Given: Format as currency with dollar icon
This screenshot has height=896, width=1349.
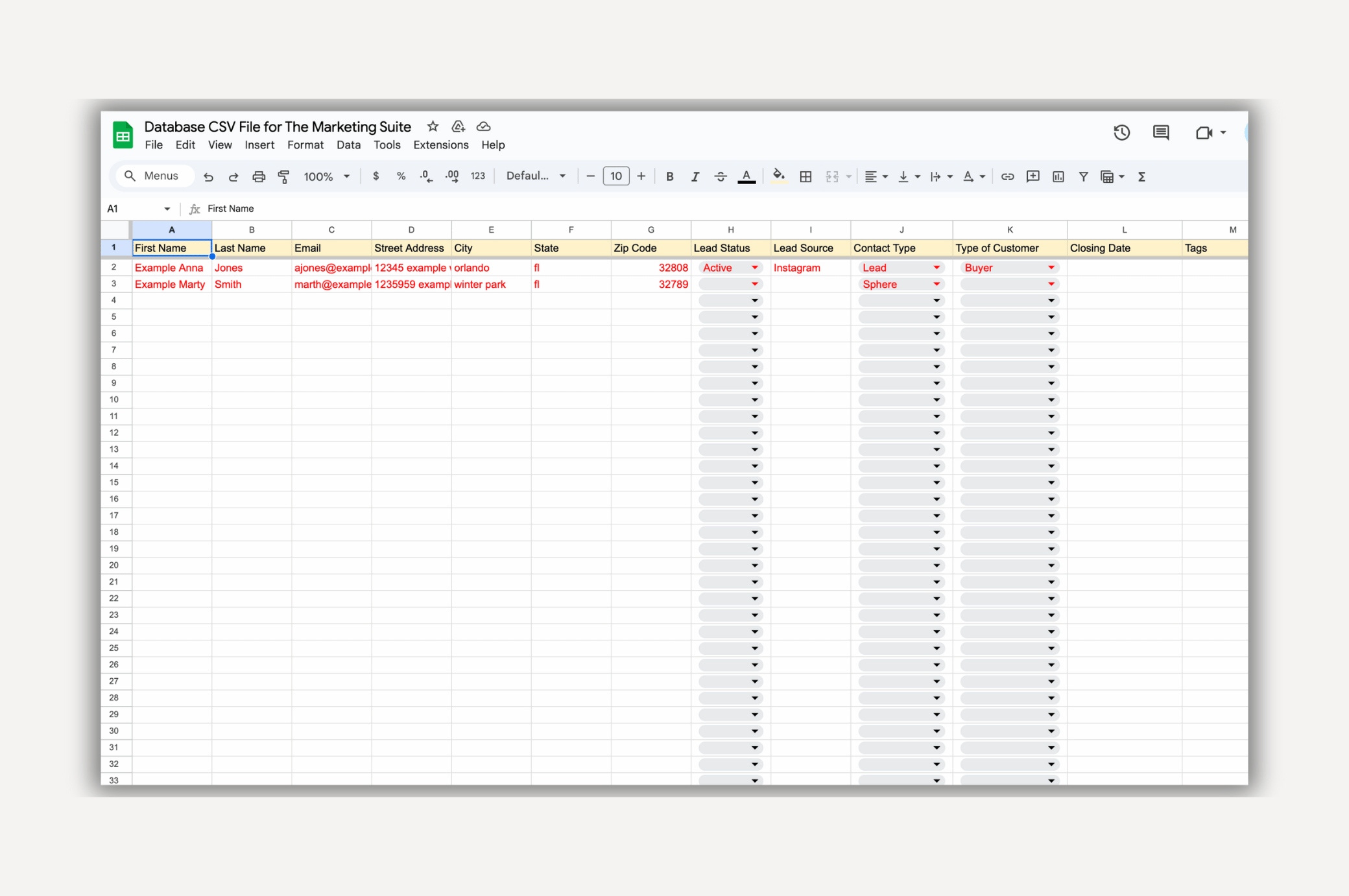Looking at the screenshot, I should 376,176.
